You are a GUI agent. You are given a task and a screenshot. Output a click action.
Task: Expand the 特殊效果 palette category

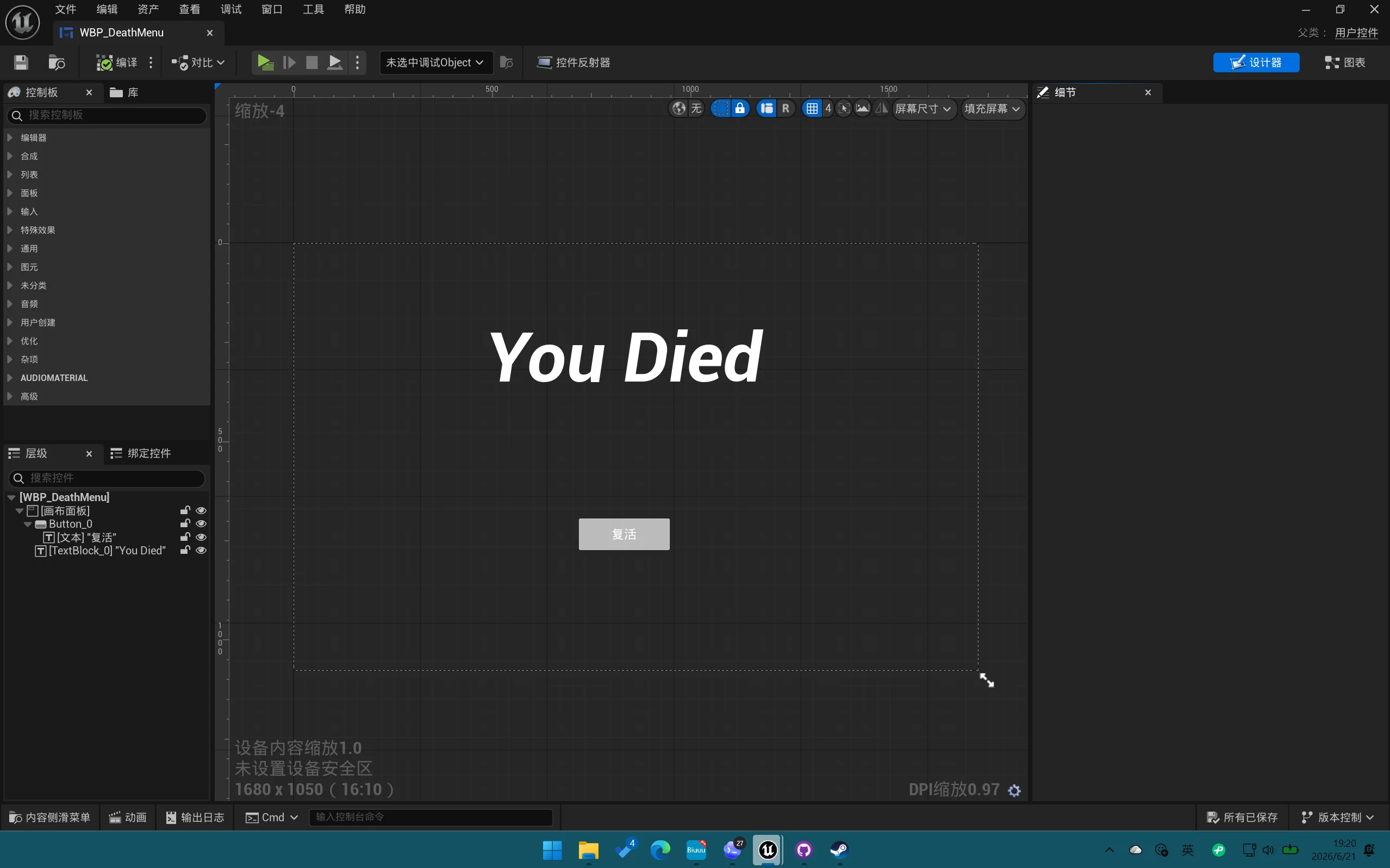pos(10,230)
